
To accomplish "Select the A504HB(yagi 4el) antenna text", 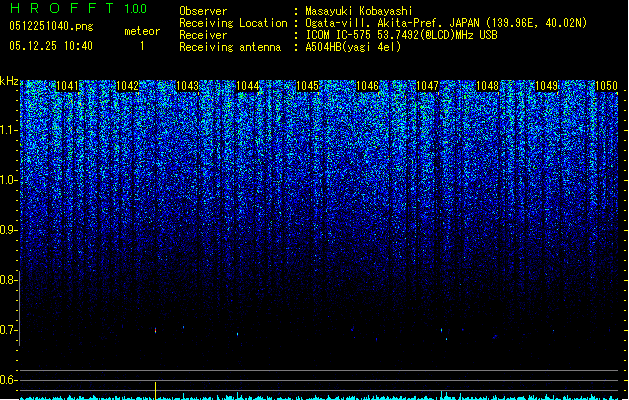I will (x=353, y=47).
